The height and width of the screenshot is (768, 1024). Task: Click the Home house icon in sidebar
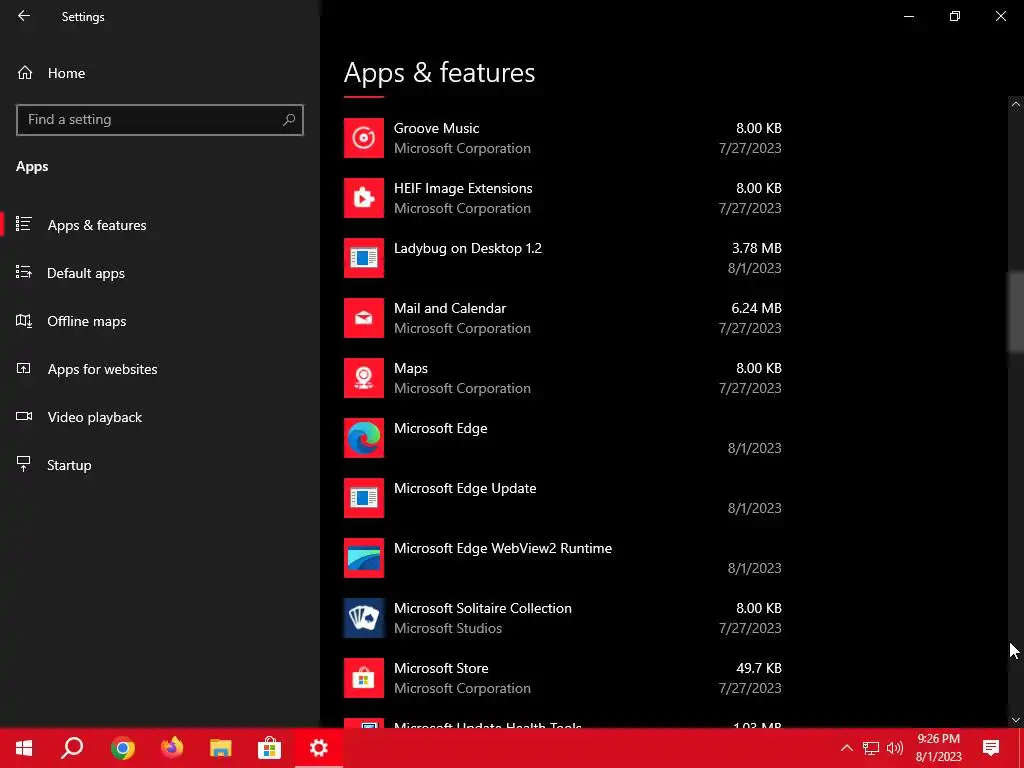(x=25, y=73)
